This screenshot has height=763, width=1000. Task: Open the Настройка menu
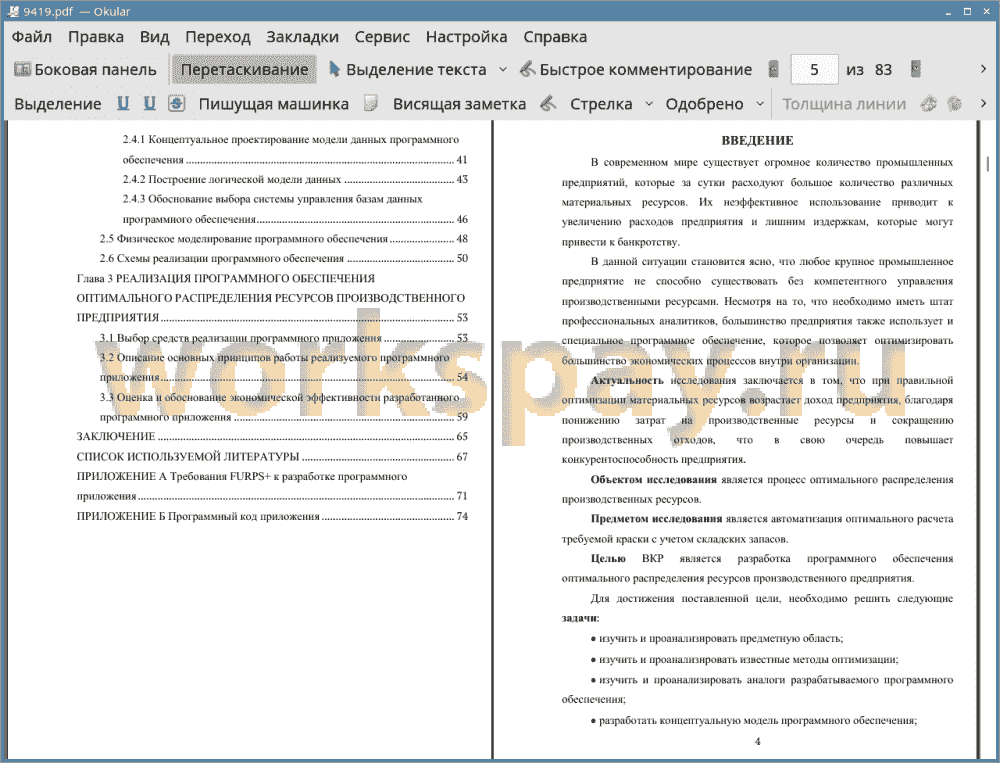pyautogui.click(x=466, y=37)
